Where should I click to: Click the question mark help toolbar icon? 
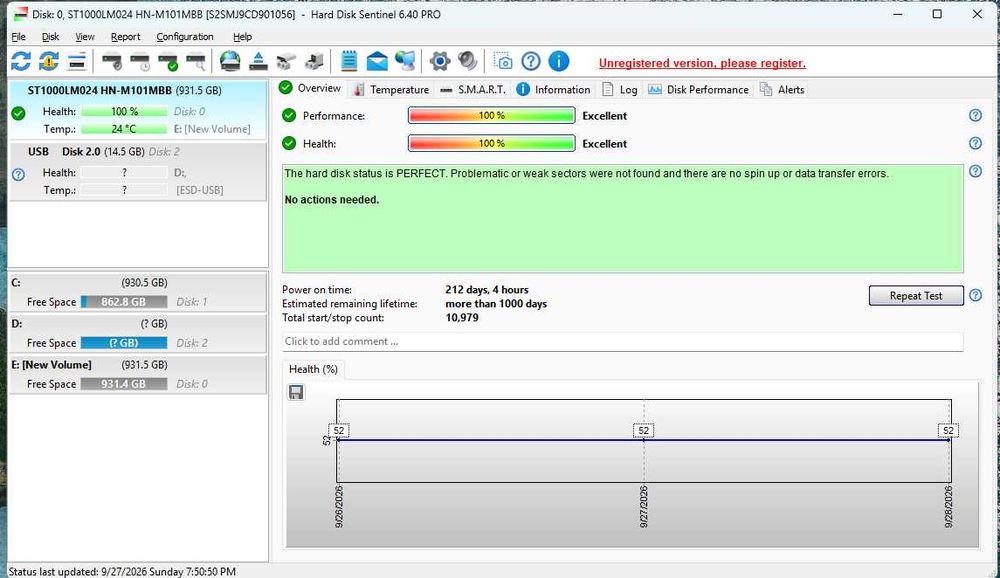531,61
